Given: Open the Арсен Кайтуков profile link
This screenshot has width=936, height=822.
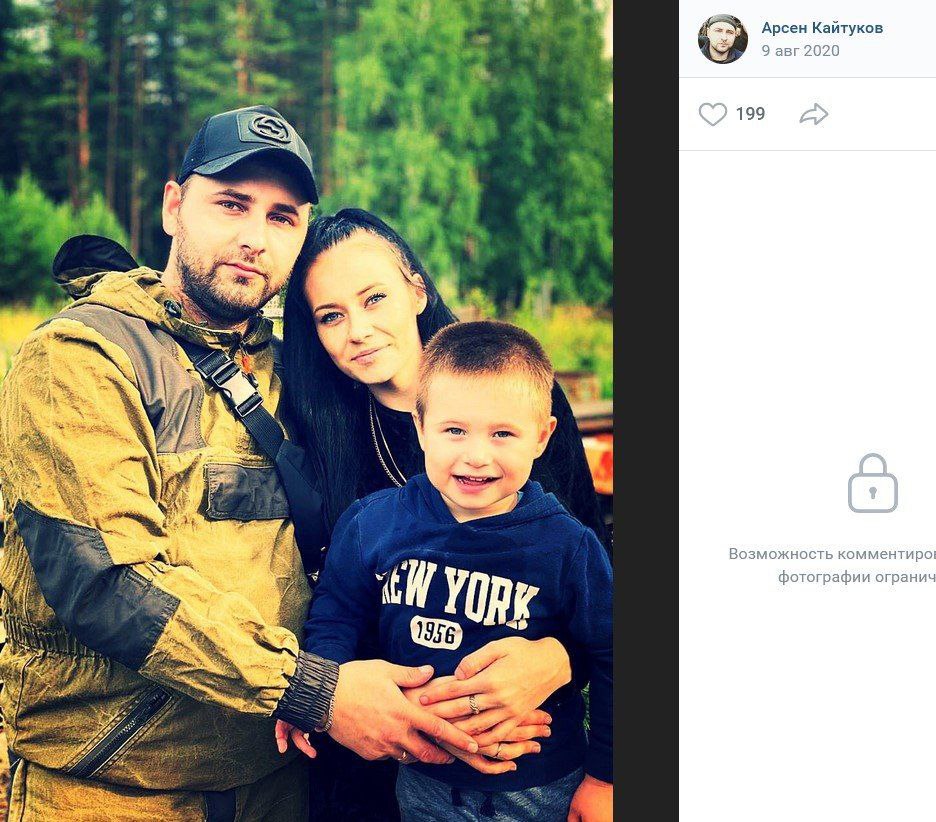Looking at the screenshot, I should (822, 27).
